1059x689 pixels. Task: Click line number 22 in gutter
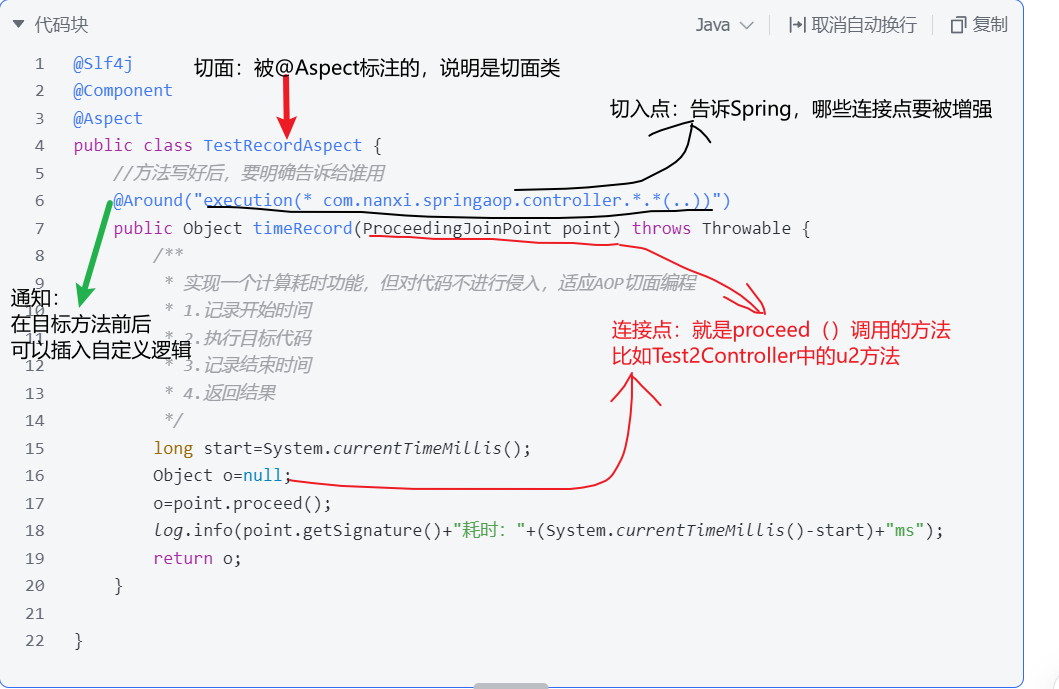(35, 641)
